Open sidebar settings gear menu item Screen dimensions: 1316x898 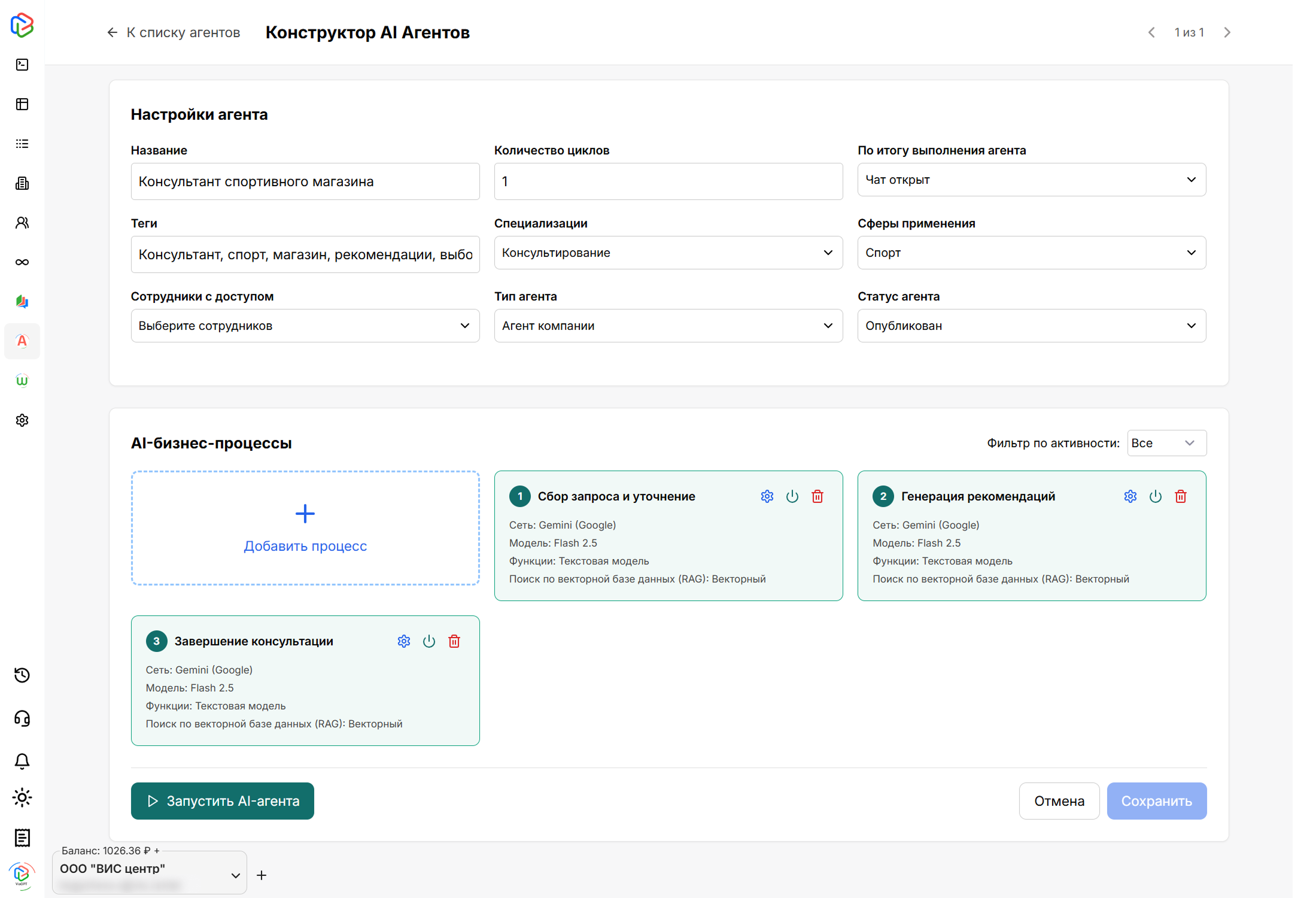pyautogui.click(x=22, y=420)
